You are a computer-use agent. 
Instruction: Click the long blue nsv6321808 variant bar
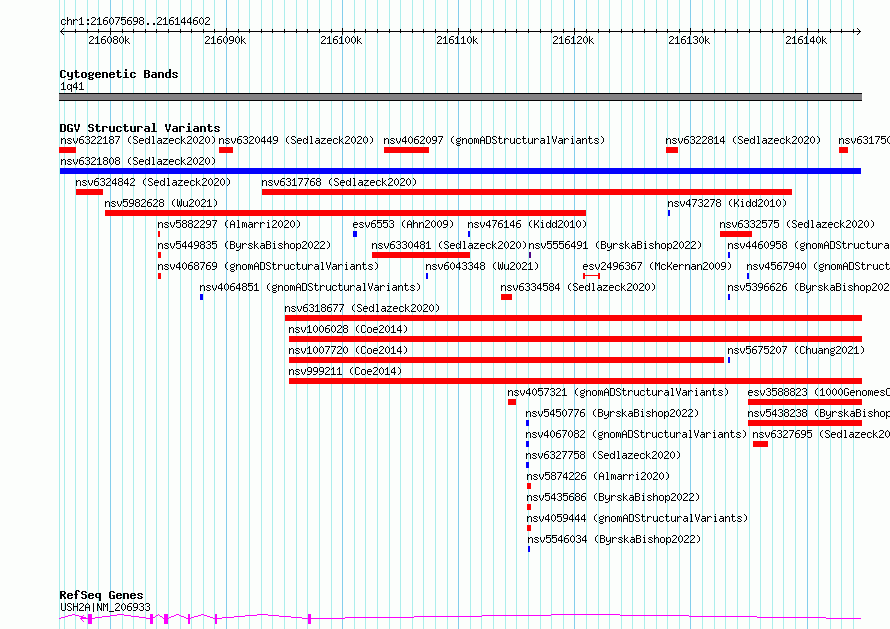[460, 171]
